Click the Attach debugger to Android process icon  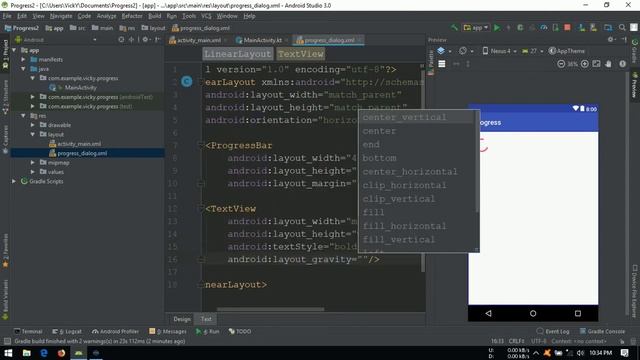tap(556, 28)
